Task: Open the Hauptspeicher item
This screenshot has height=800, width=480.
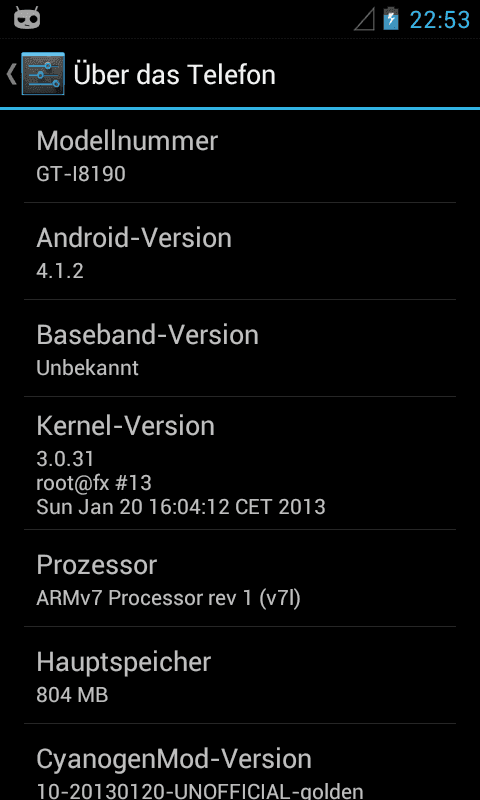Action: click(240, 675)
